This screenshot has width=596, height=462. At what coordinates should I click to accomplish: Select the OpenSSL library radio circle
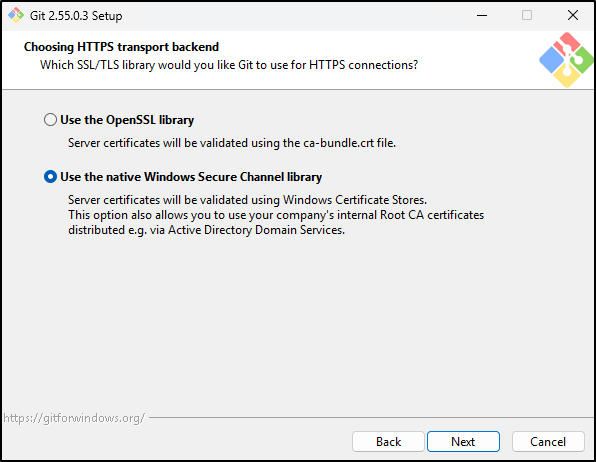[x=50, y=120]
